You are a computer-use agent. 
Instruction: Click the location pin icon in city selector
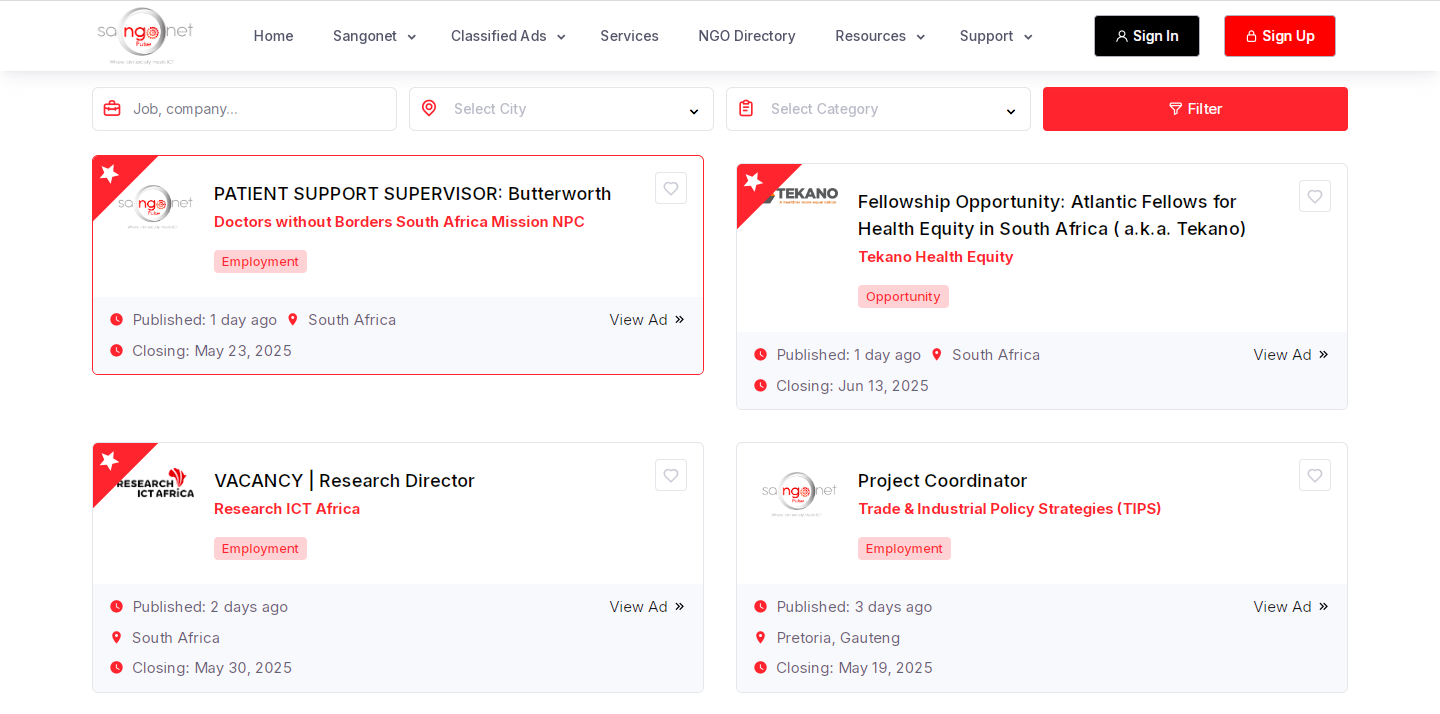pos(429,108)
